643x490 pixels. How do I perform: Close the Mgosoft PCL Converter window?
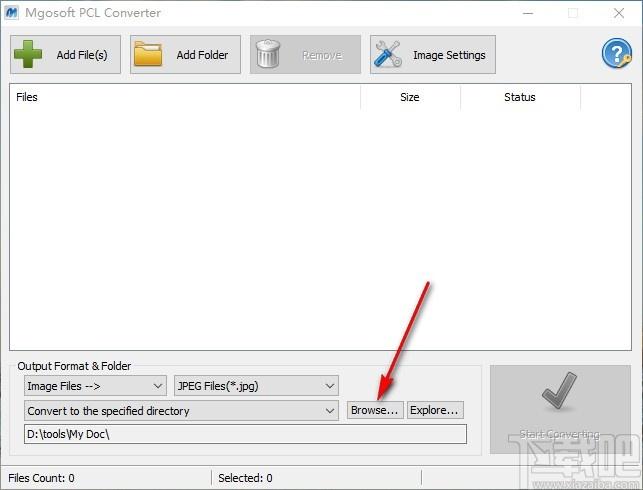(619, 13)
